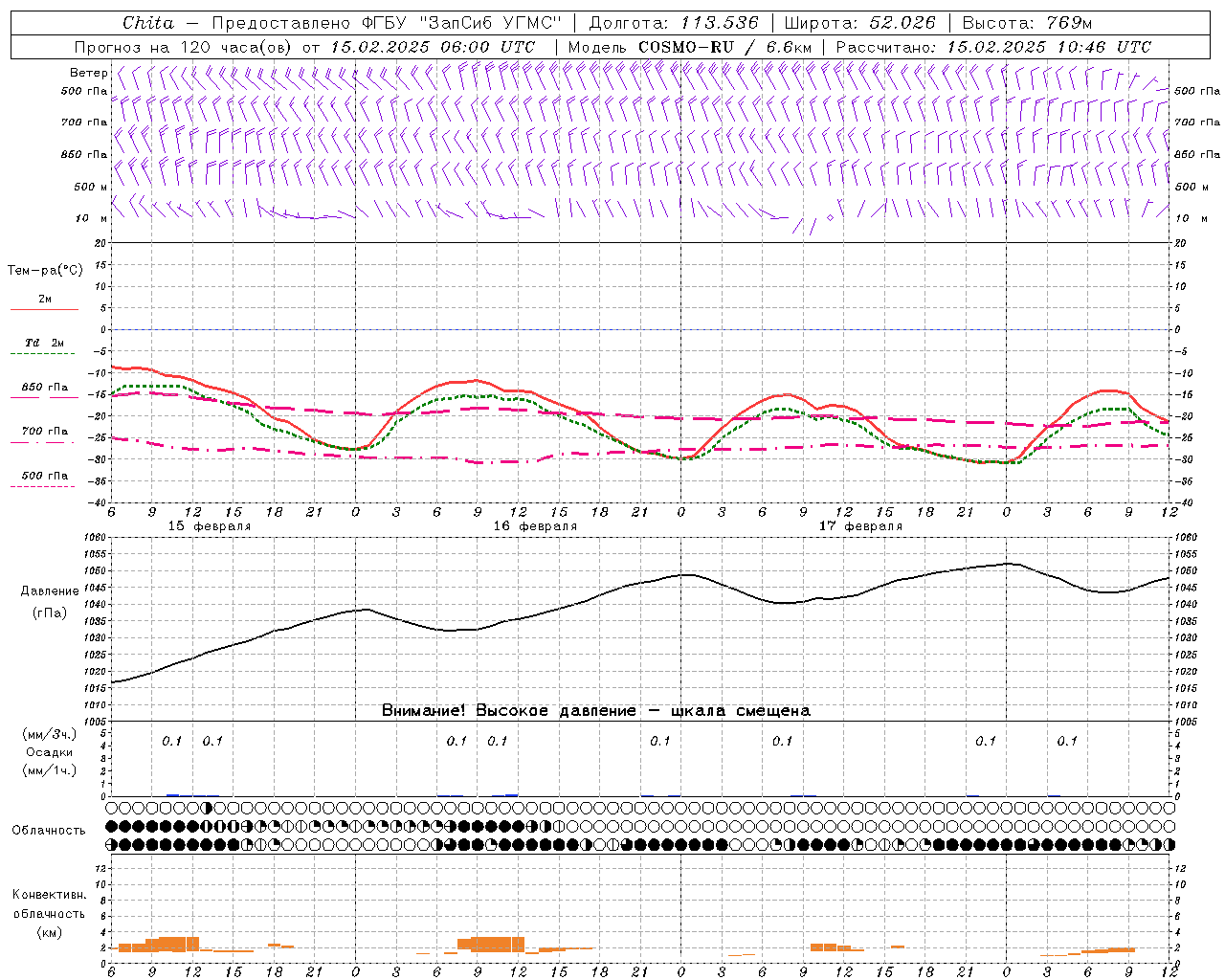Click the station name "Chita" in header
Screen dimensions: 1225x980
pos(148,23)
